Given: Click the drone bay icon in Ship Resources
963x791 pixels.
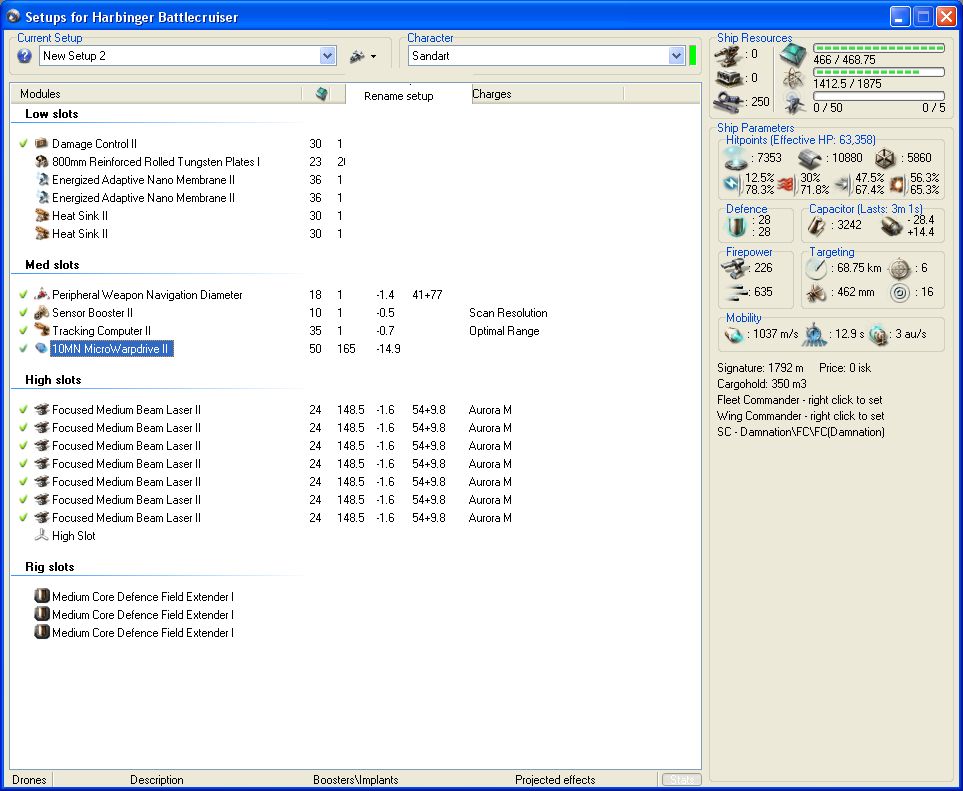Looking at the screenshot, I should click(x=793, y=103).
